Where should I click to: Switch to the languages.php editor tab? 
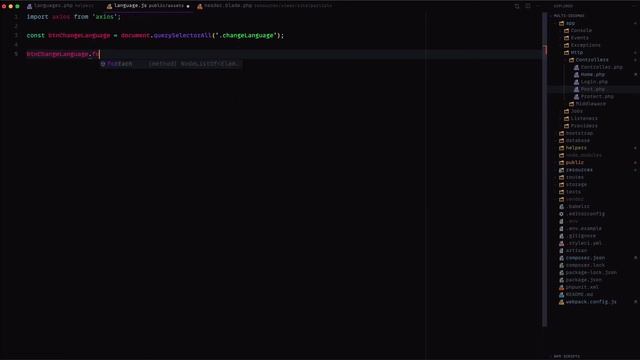pos(60,6)
